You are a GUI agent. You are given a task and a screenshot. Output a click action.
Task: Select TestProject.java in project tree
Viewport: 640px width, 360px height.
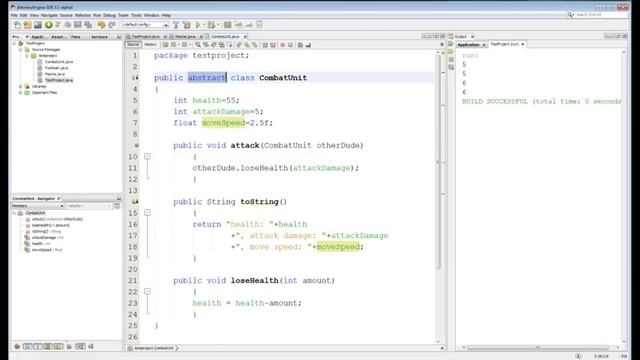[x=59, y=80]
